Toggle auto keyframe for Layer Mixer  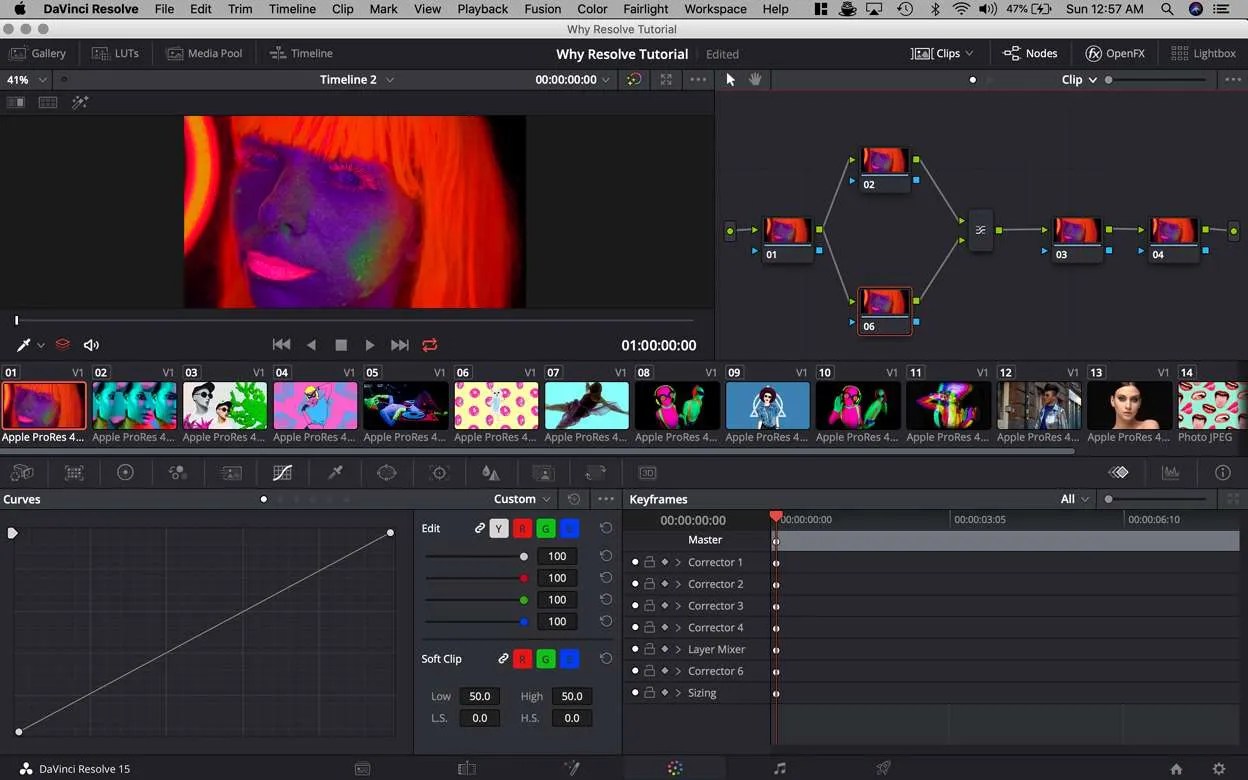point(665,649)
